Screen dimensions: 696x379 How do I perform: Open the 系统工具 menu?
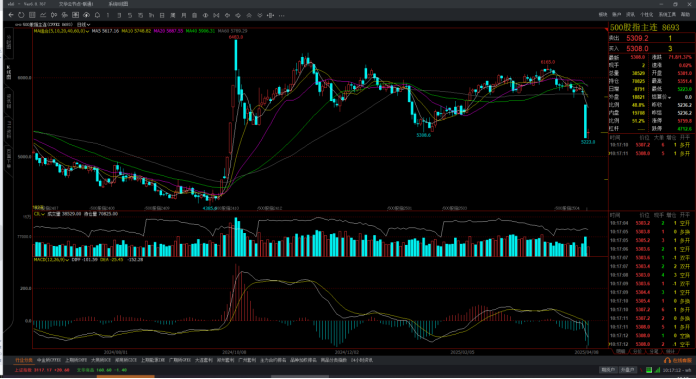[x=667, y=15]
